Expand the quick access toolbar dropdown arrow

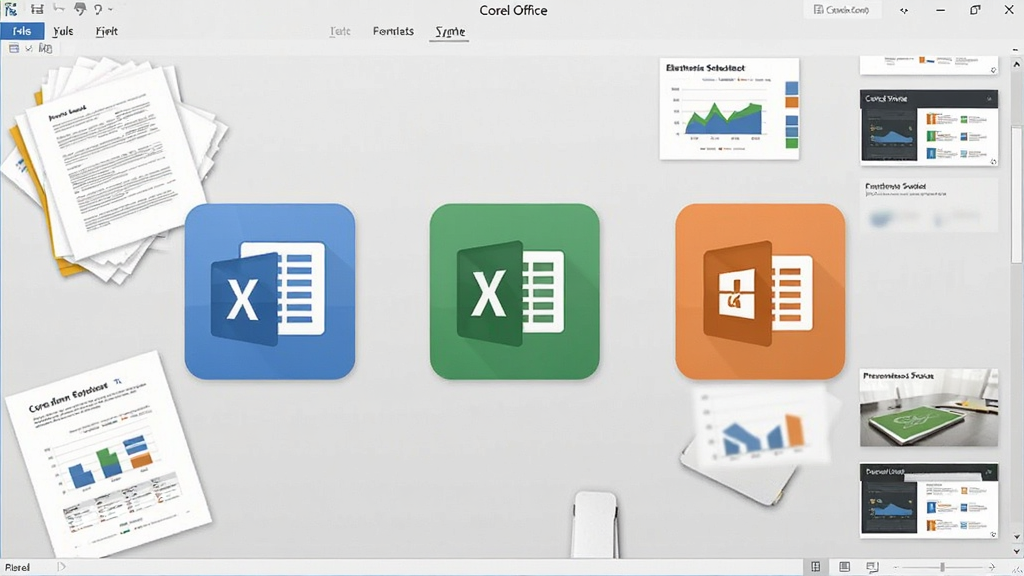[110, 9]
